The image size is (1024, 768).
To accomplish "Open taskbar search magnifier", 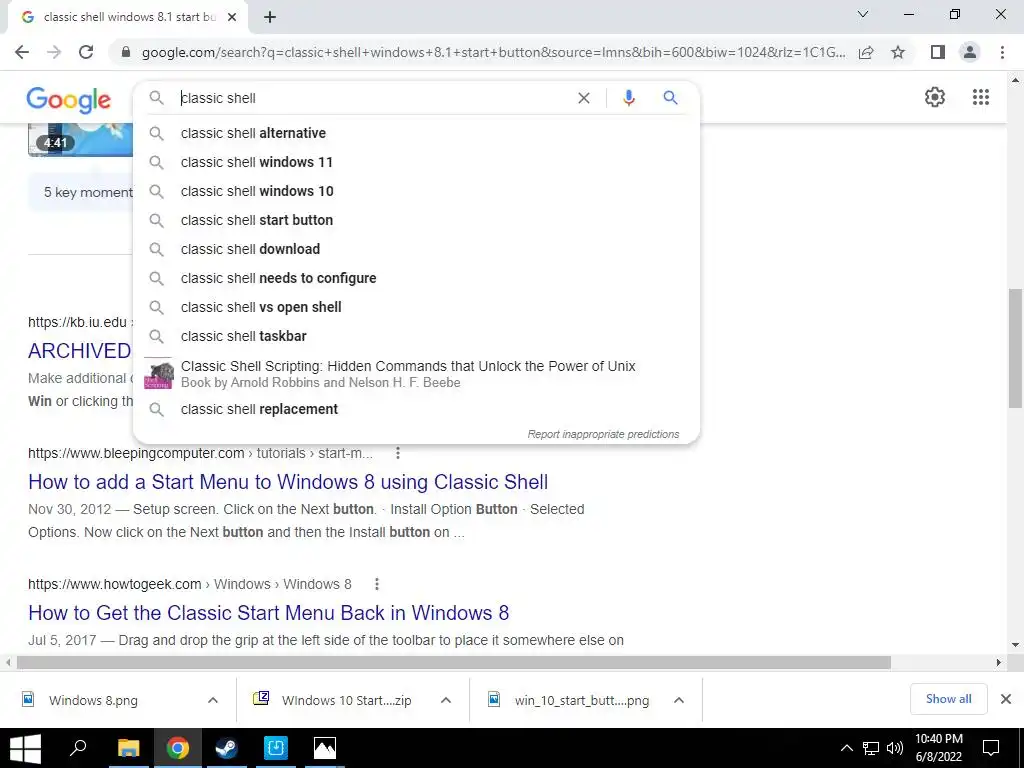I will 78,748.
